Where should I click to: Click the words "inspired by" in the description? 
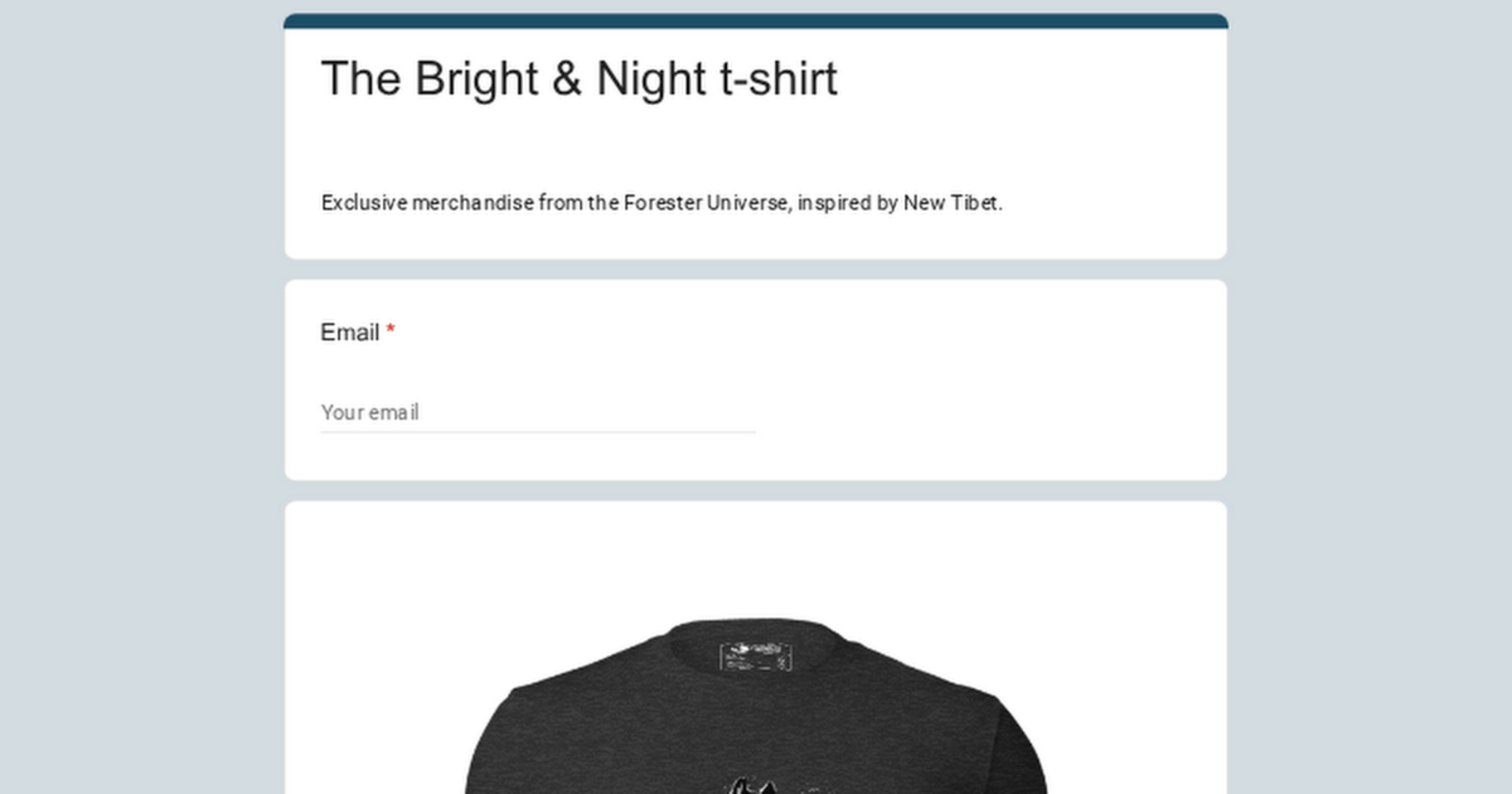(x=847, y=203)
